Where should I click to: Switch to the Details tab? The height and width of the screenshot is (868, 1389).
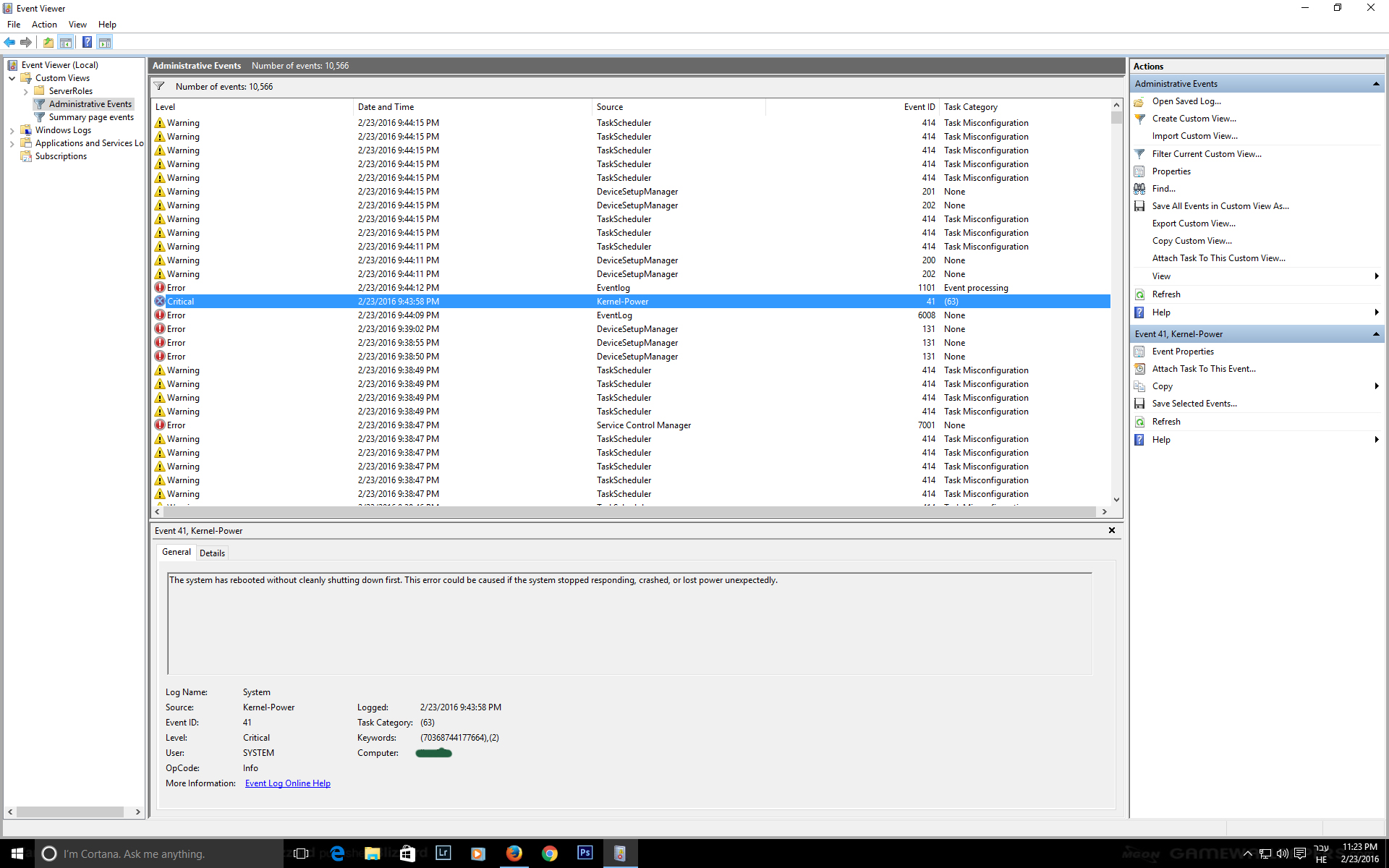pos(212,553)
